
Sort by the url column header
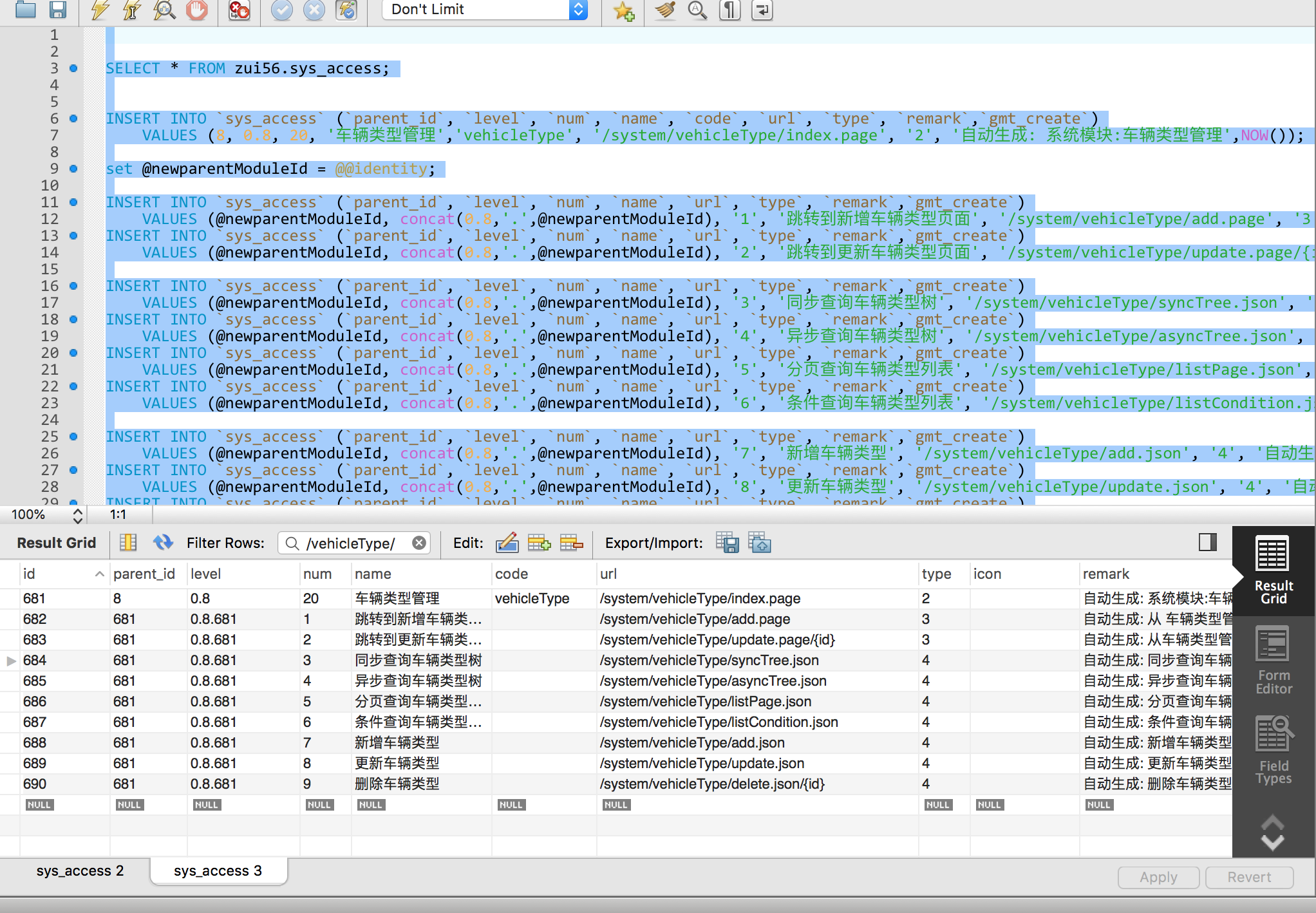pyautogui.click(x=757, y=574)
